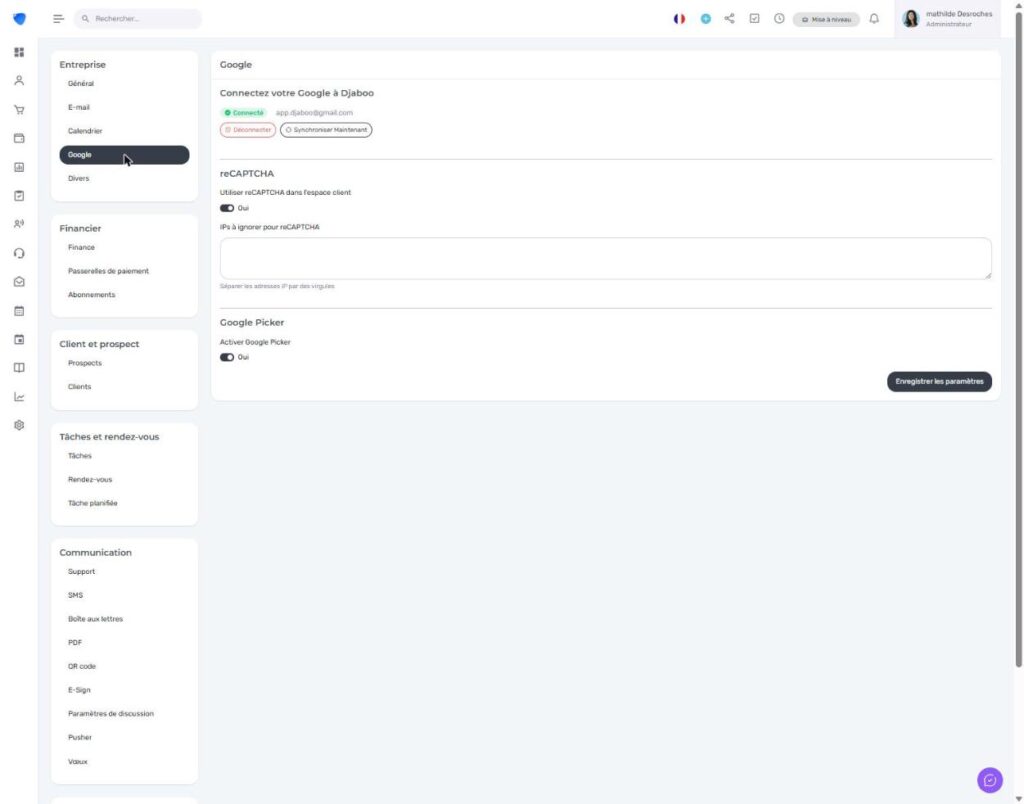
Task: Click Enregistrer les paramètres button
Action: pos(939,381)
